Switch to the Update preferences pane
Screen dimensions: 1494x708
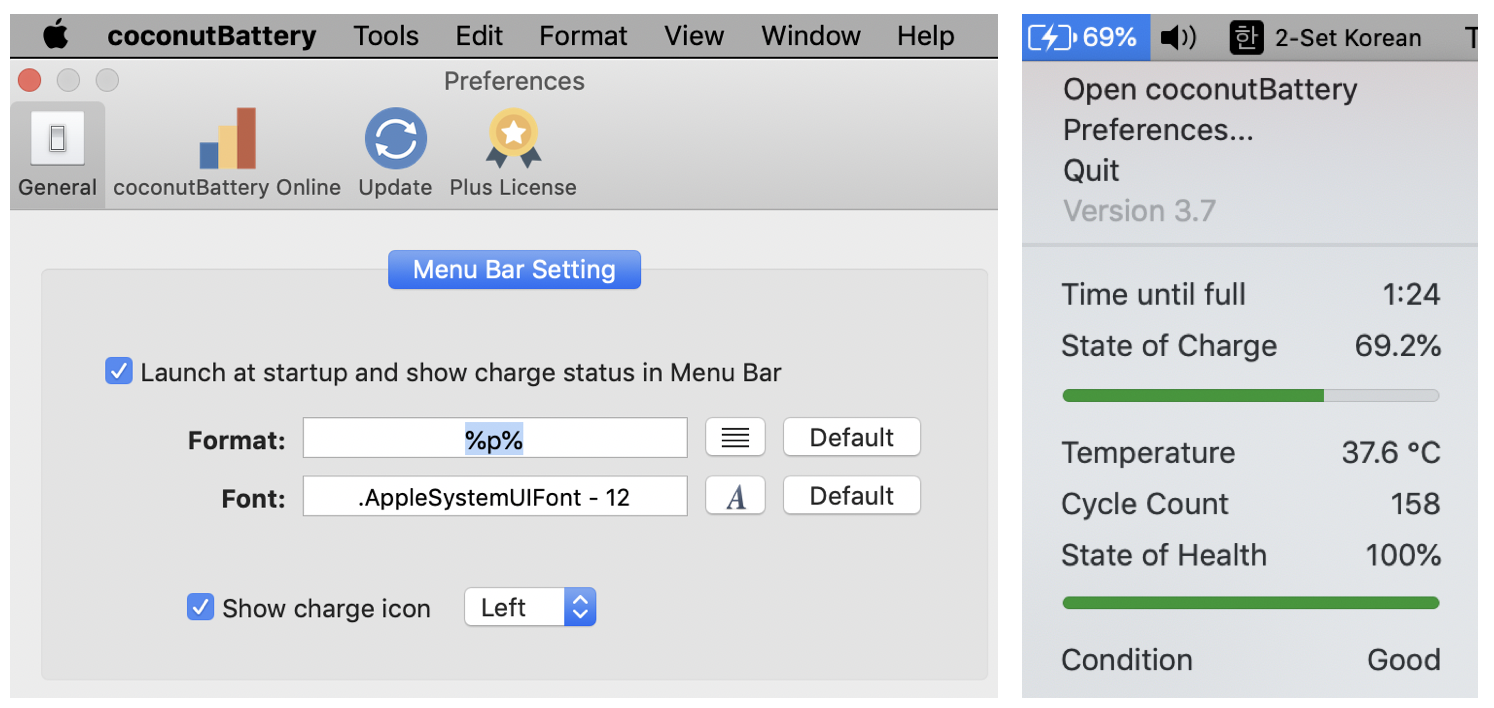coord(395,139)
